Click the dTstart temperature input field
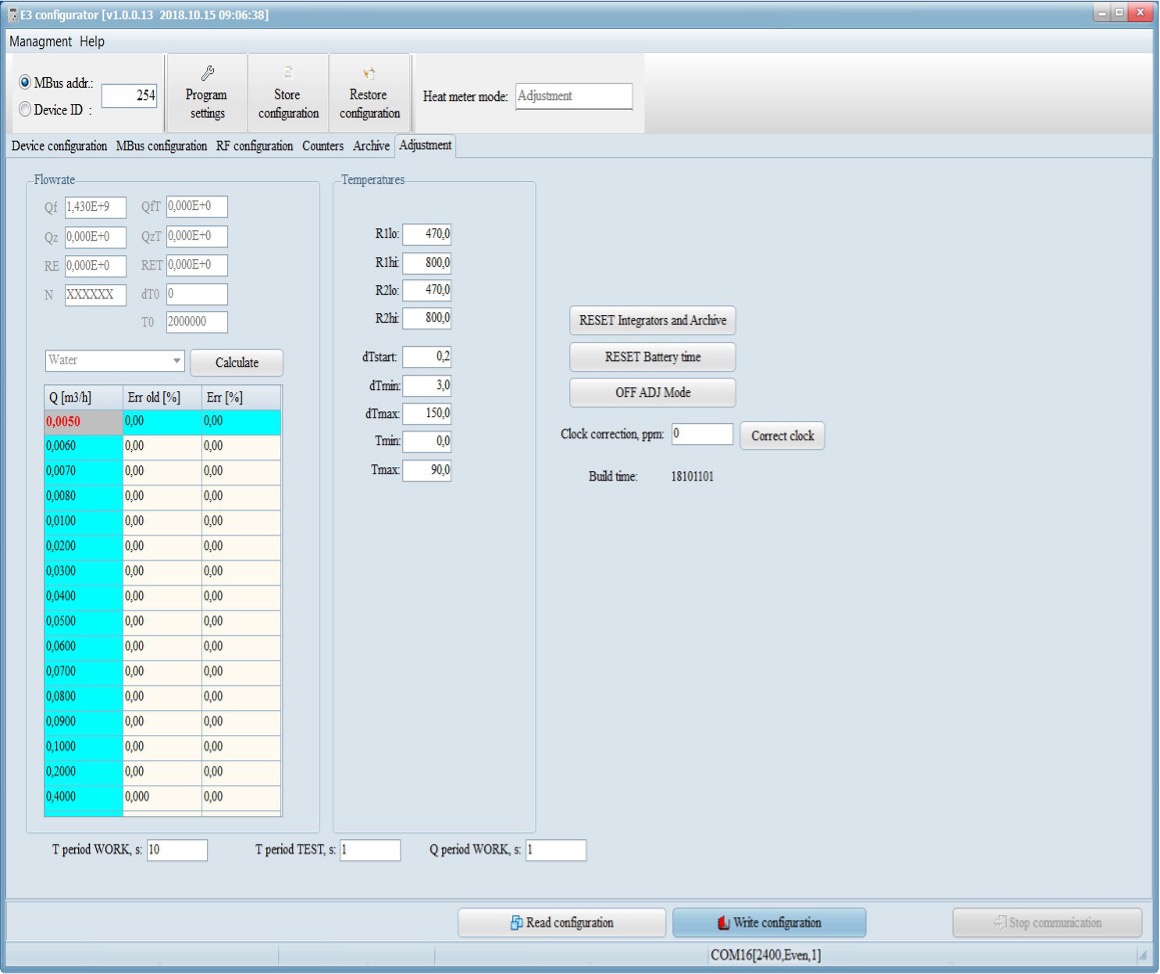 (x=427, y=357)
